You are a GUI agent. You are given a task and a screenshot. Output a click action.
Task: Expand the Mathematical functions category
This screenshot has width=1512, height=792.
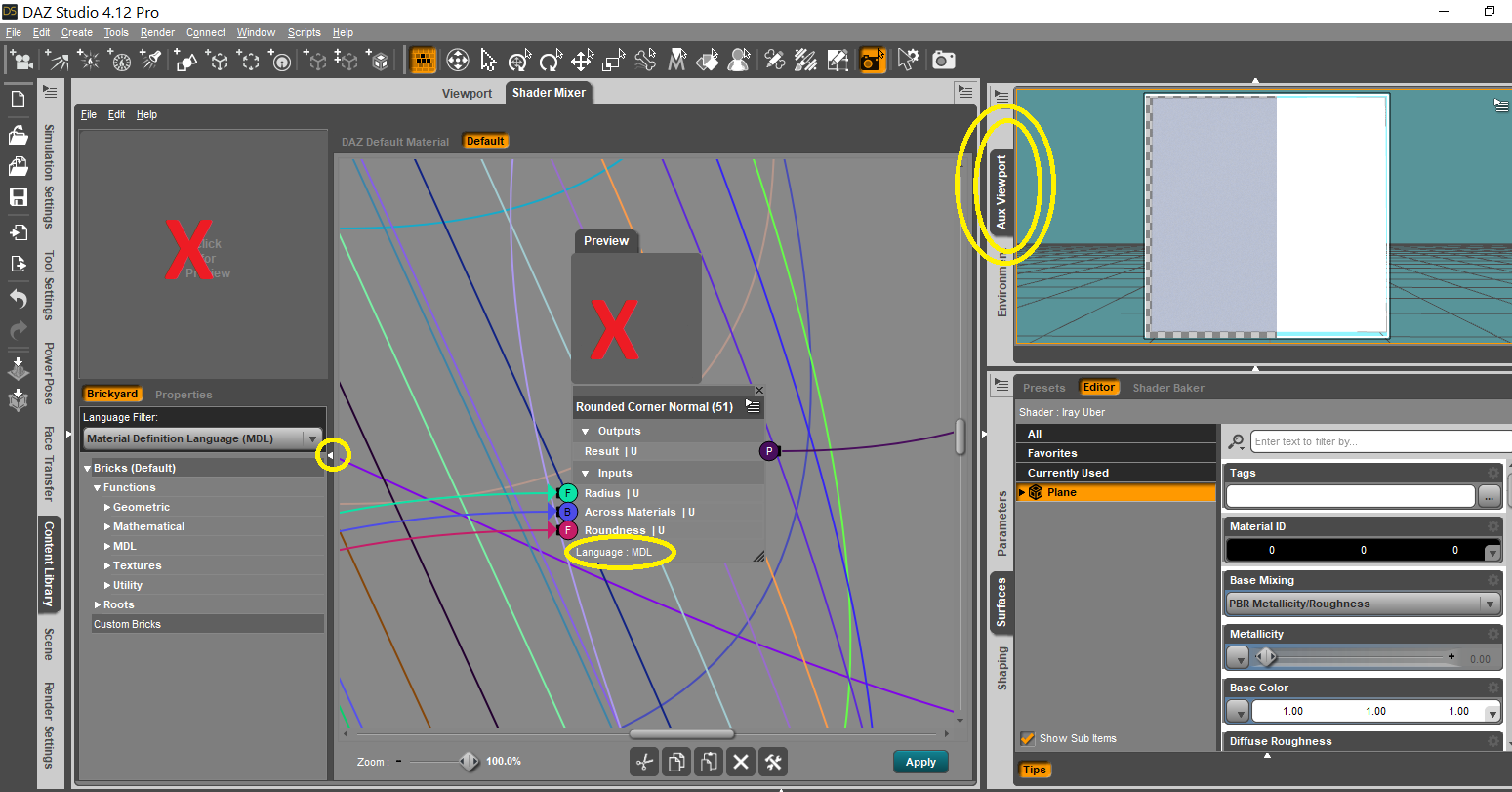pos(107,527)
